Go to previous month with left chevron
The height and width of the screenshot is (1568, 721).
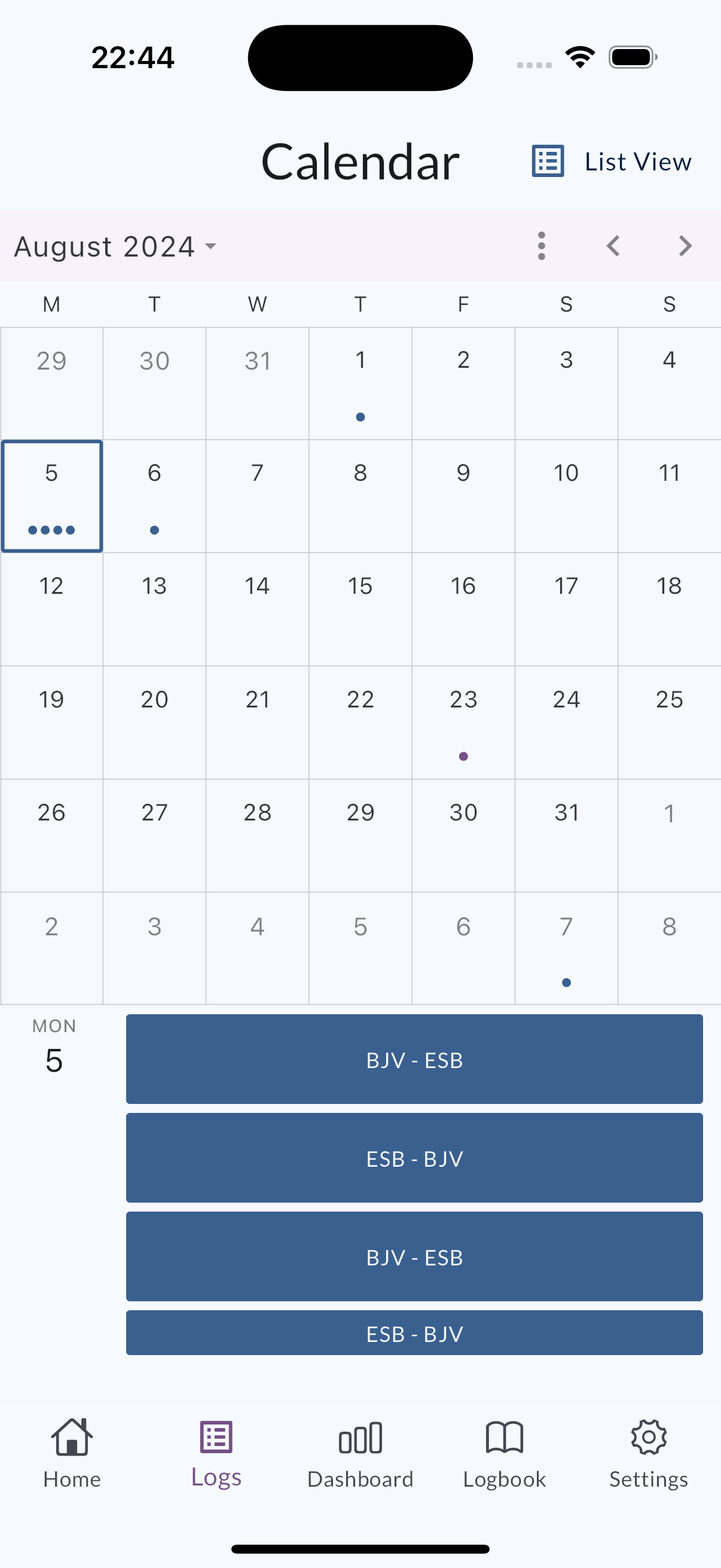(613, 246)
